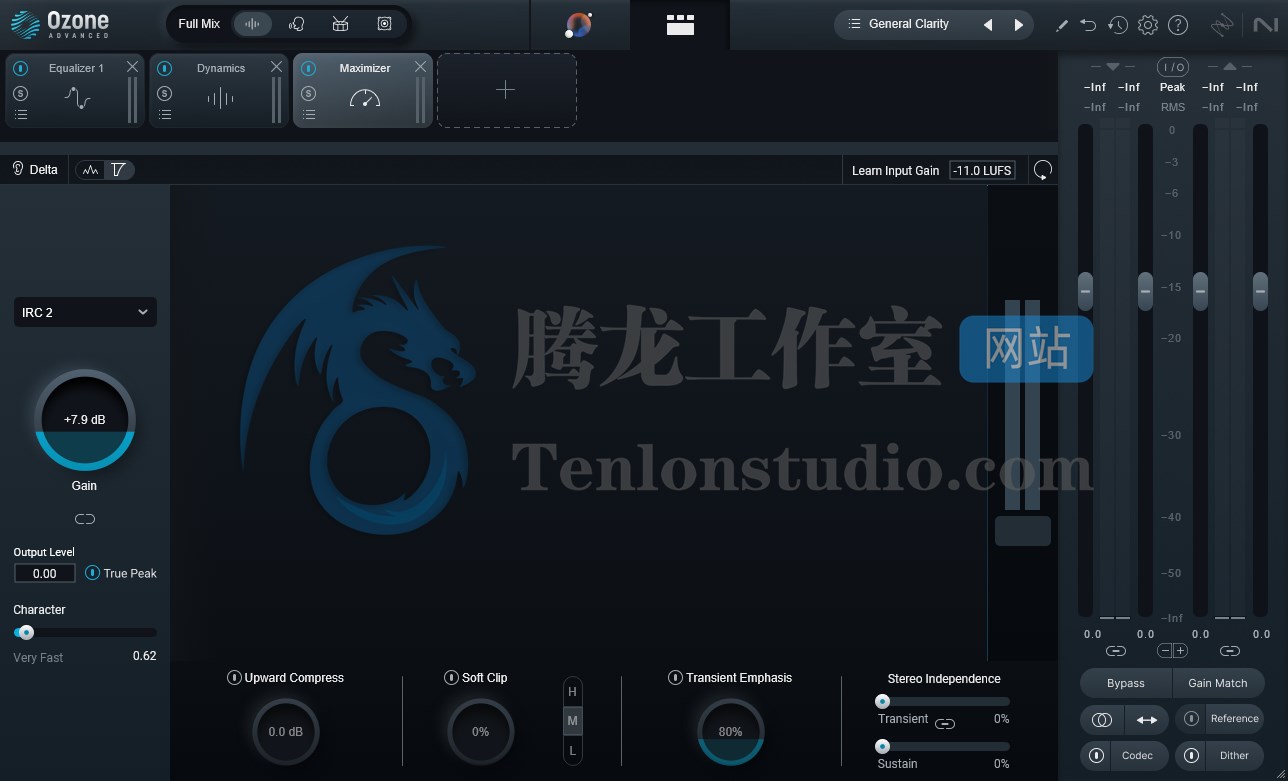Select the vocal head target icon
The image size is (1288, 781).
(296, 24)
